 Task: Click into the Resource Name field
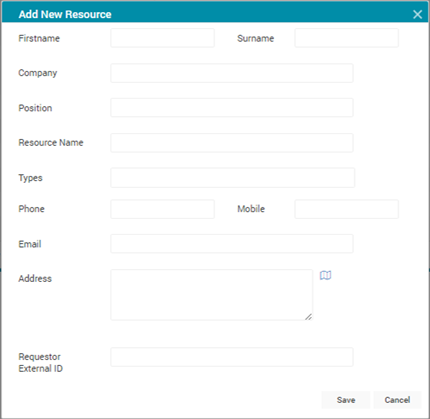point(232,143)
